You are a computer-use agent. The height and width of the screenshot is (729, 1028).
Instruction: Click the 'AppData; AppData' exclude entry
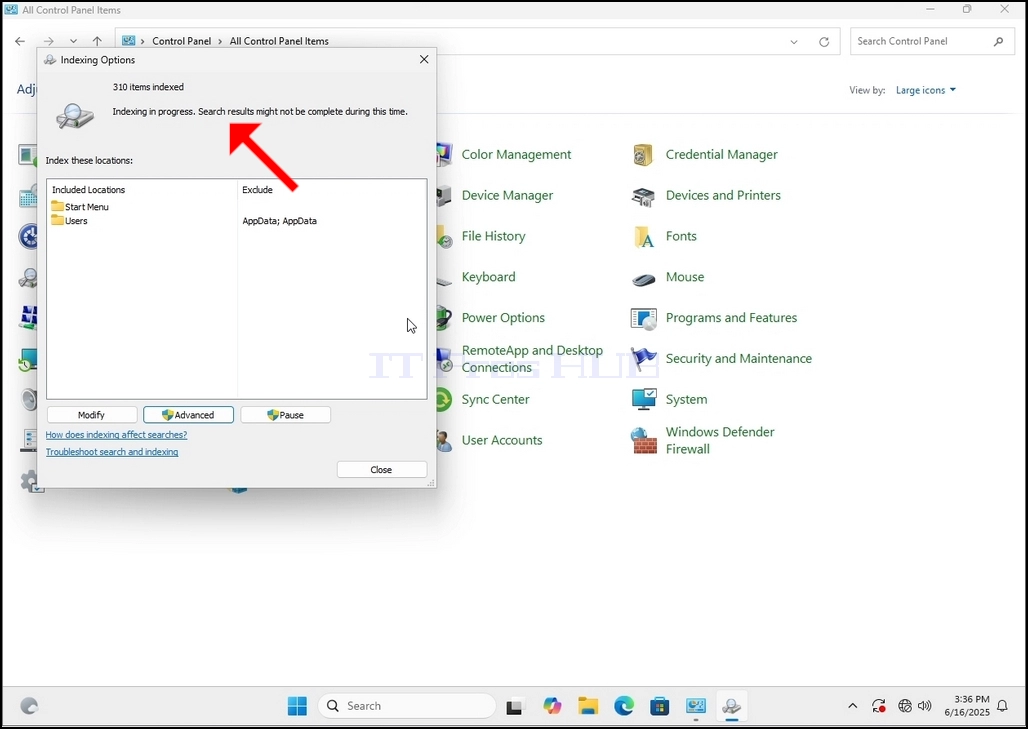click(x=279, y=221)
